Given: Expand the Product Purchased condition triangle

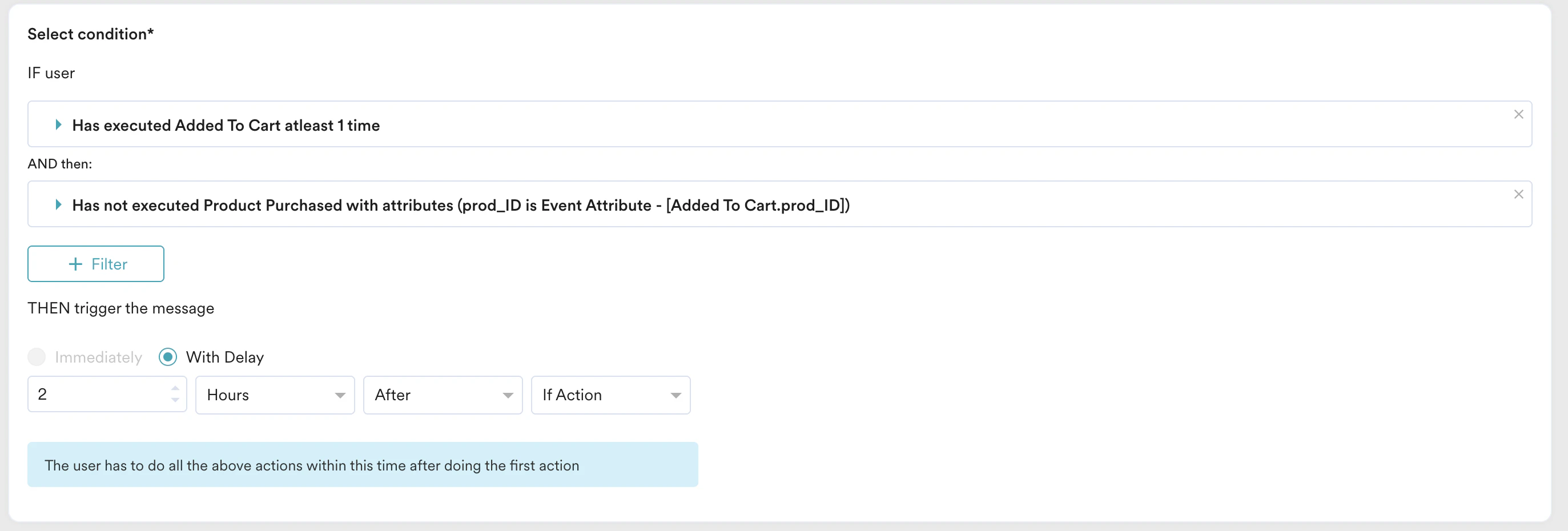Looking at the screenshot, I should click(58, 204).
